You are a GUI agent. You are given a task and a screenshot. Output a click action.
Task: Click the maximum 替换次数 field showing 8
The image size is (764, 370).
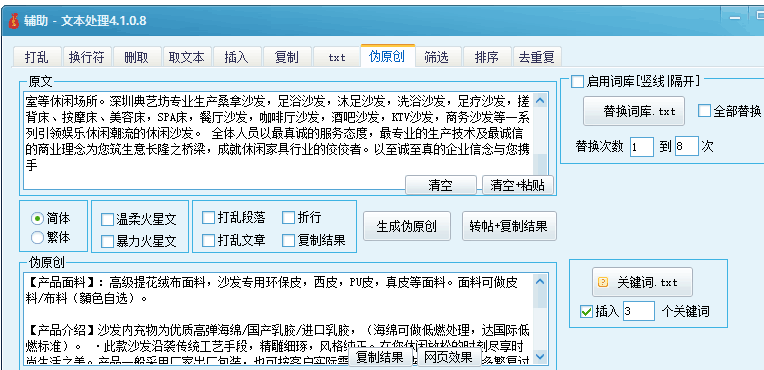pyautogui.click(x=686, y=146)
